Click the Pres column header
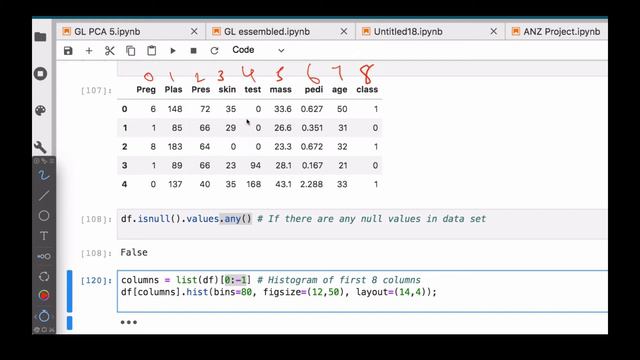Image resolution: width=640 pixels, height=360 pixels. point(201,89)
